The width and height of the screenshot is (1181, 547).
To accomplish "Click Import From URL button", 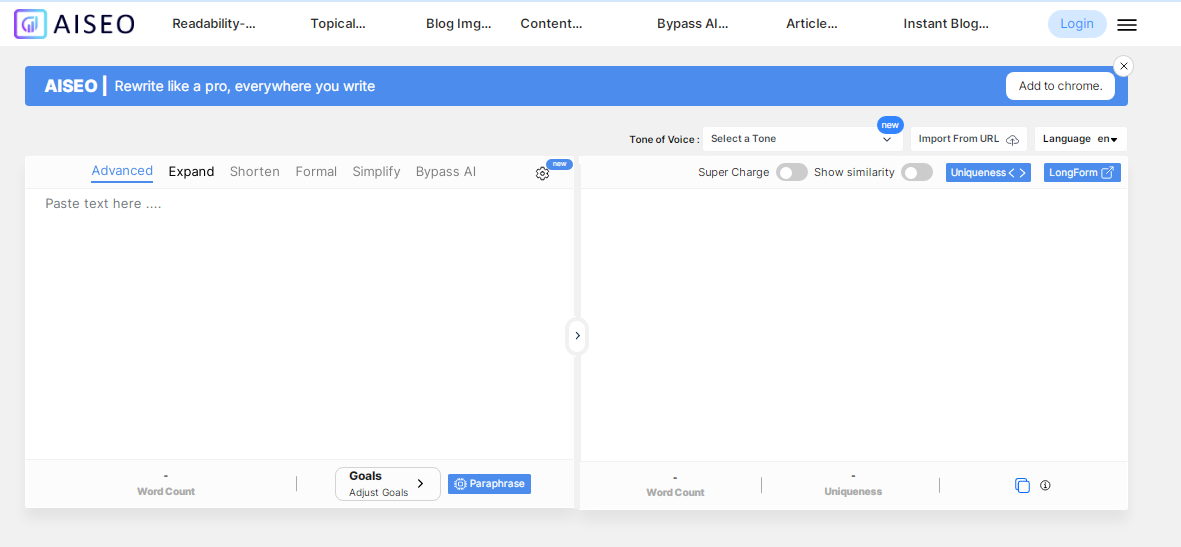I will coord(969,139).
